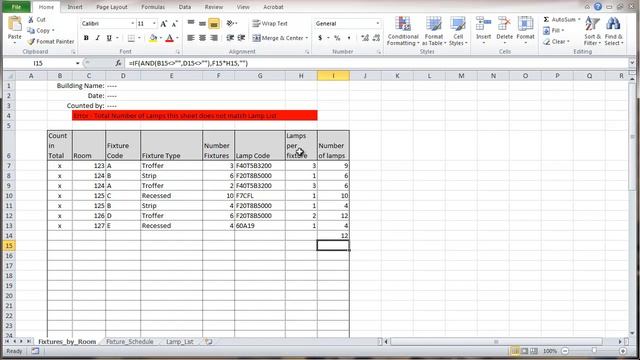The image size is (640, 360).
Task: Toggle Italic formatting
Action: [97, 38]
